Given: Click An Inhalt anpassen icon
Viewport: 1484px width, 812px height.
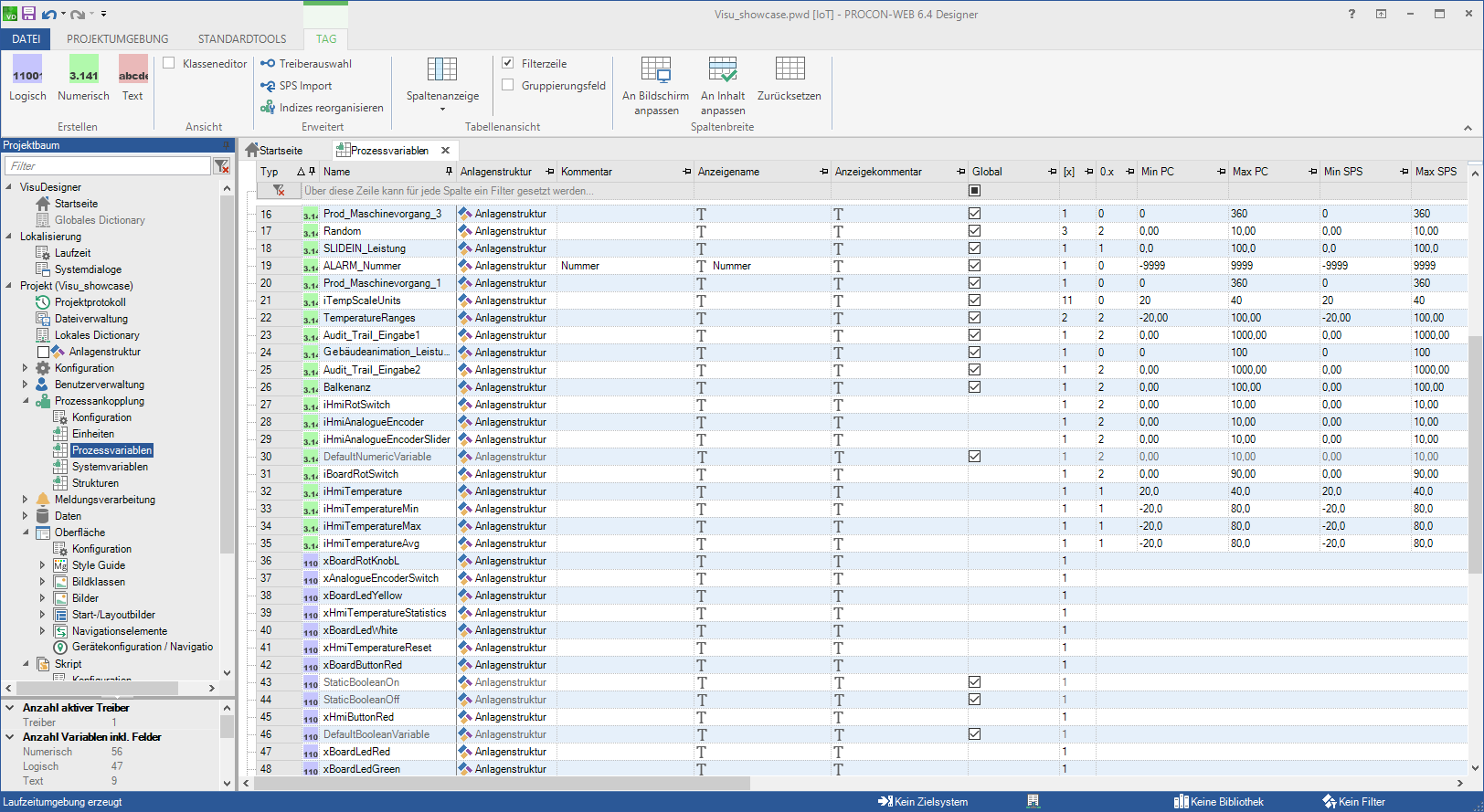Looking at the screenshot, I should pos(722,70).
